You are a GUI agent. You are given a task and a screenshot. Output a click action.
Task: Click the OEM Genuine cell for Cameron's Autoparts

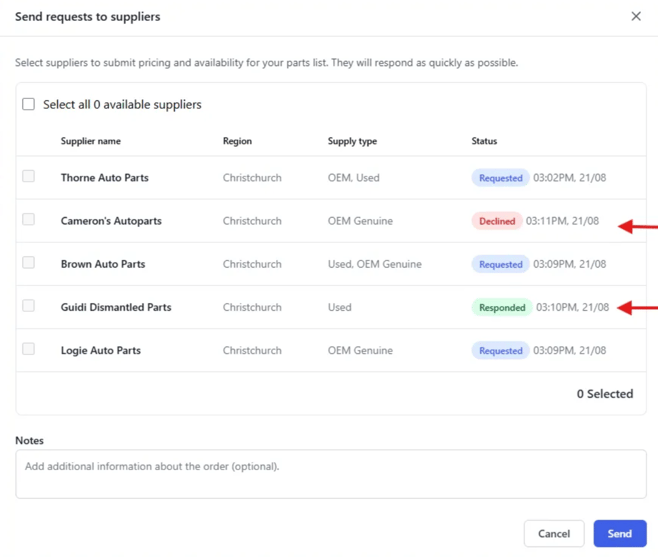tap(360, 221)
